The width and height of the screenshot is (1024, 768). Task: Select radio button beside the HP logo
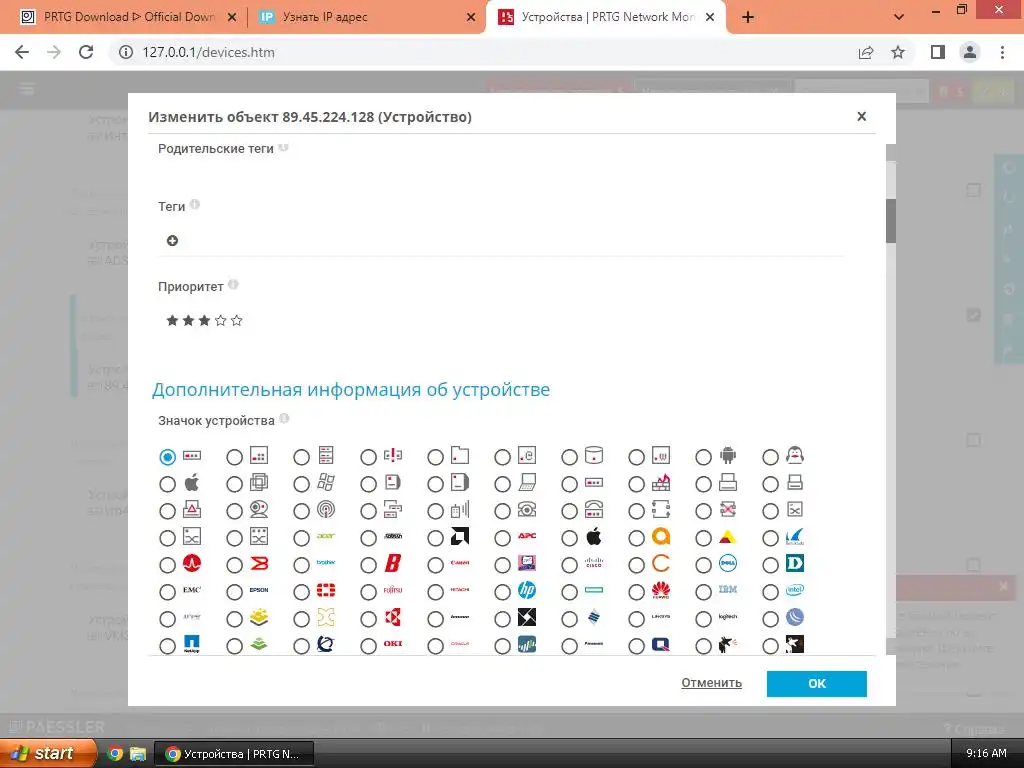[503, 592]
